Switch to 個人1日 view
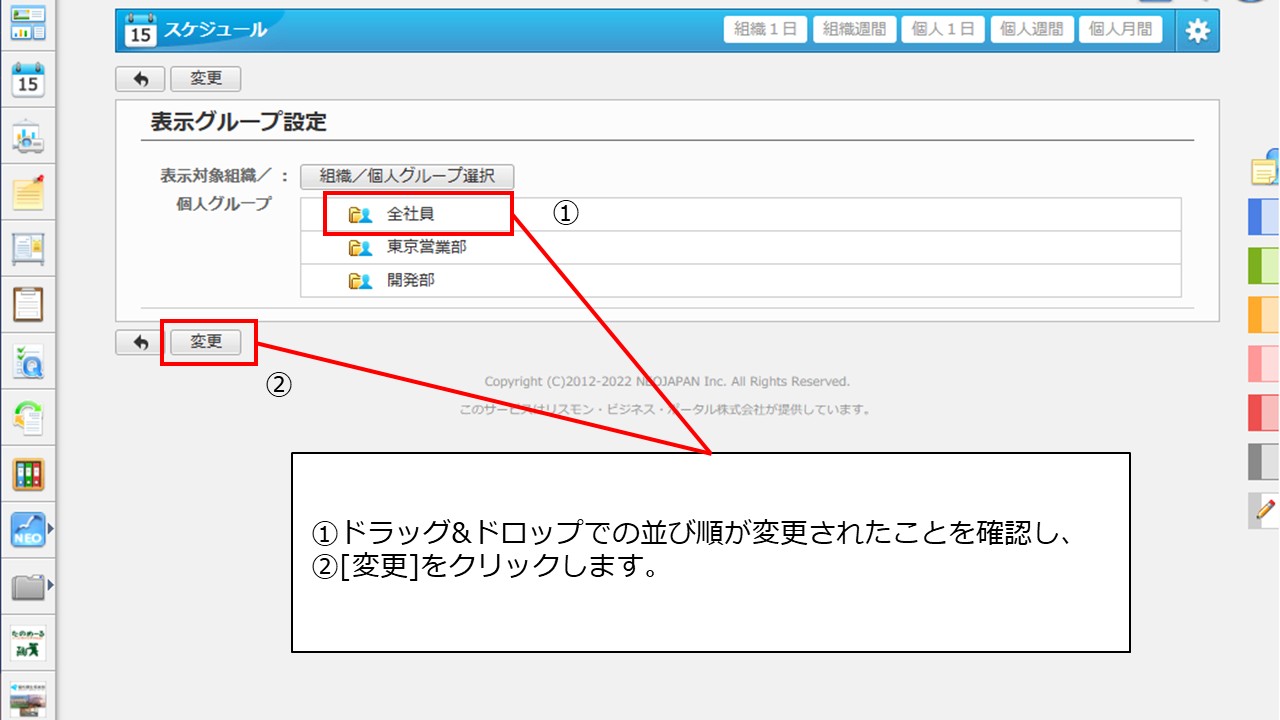1280x720 pixels. pyautogui.click(x=943, y=29)
